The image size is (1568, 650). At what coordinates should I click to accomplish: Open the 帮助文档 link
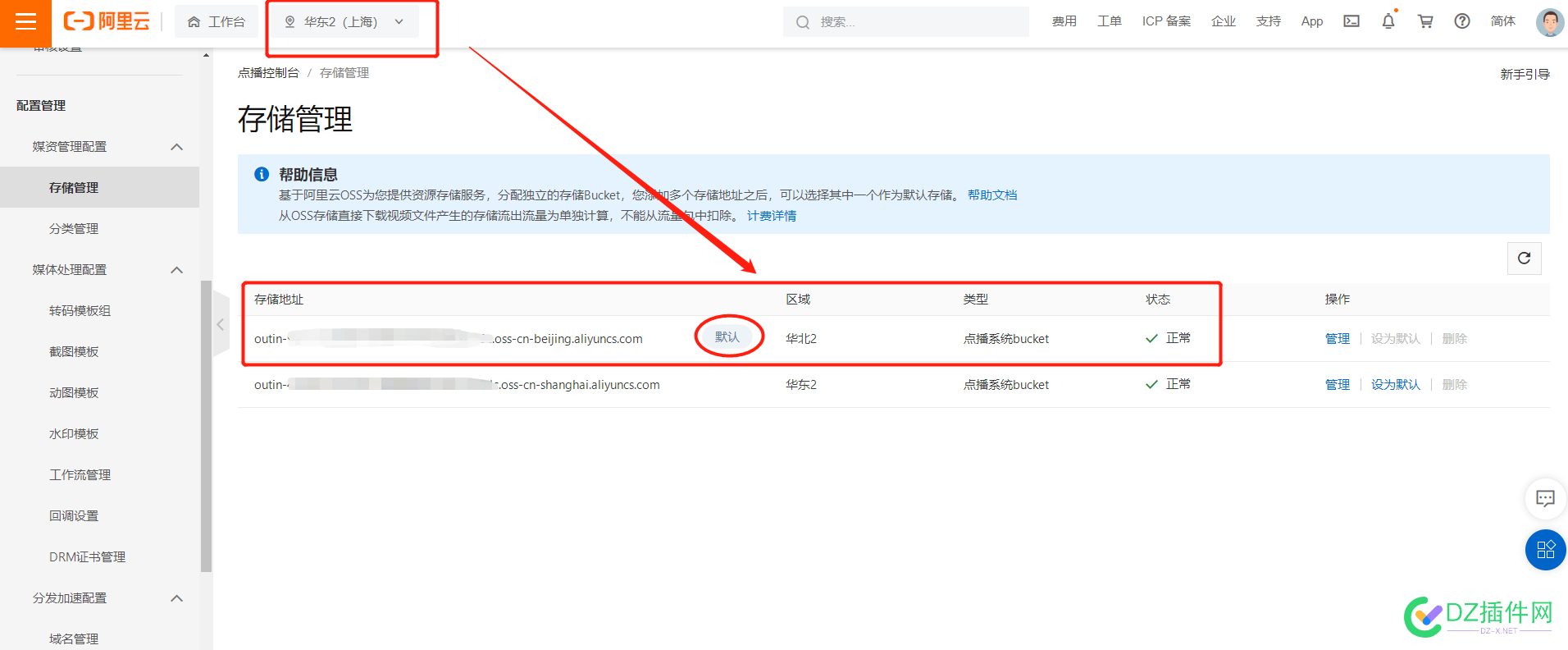pos(992,195)
